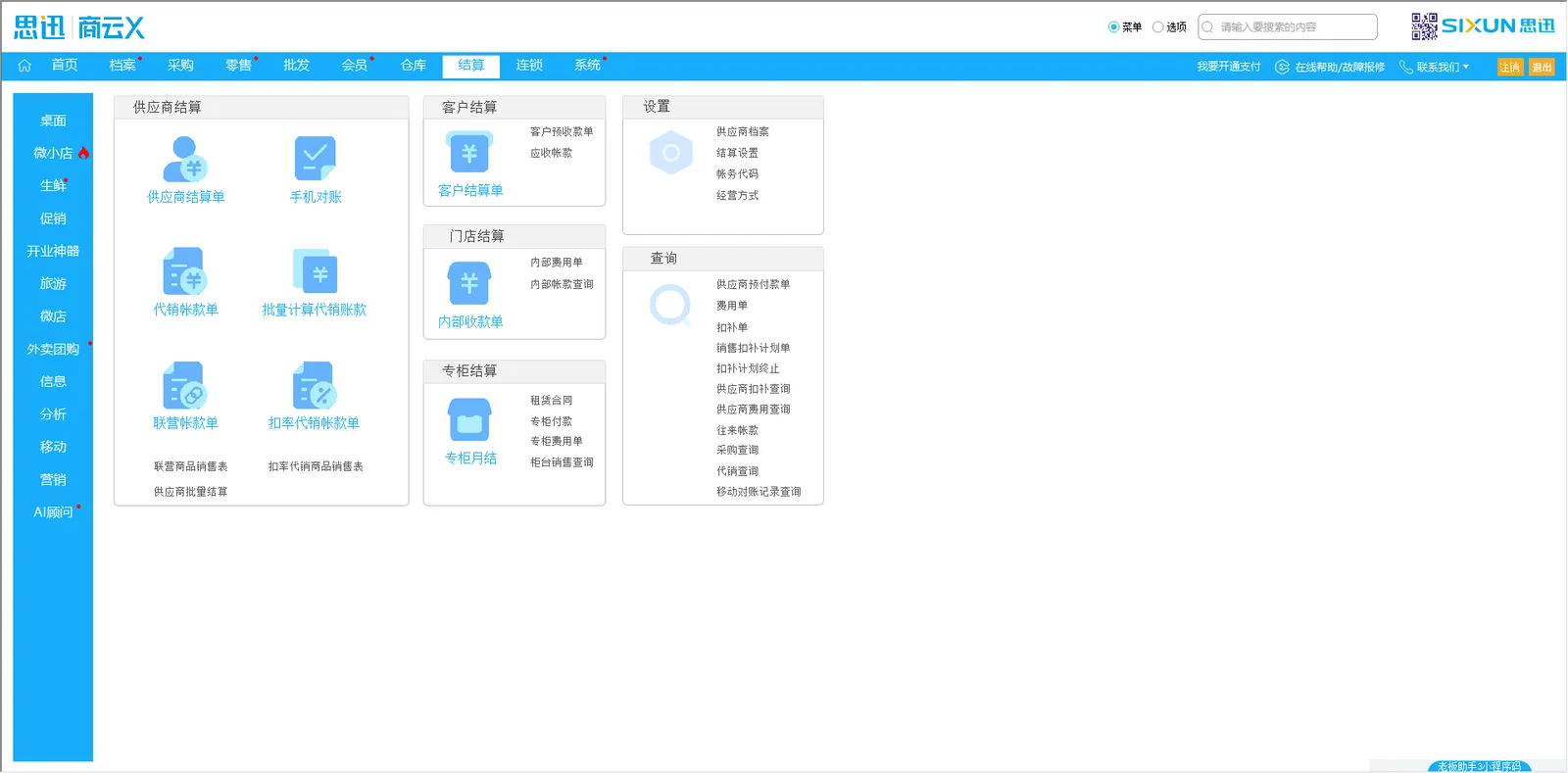Select 旅游 in the sidebar
Viewport: 1568px width, 773px height.
pos(53,283)
